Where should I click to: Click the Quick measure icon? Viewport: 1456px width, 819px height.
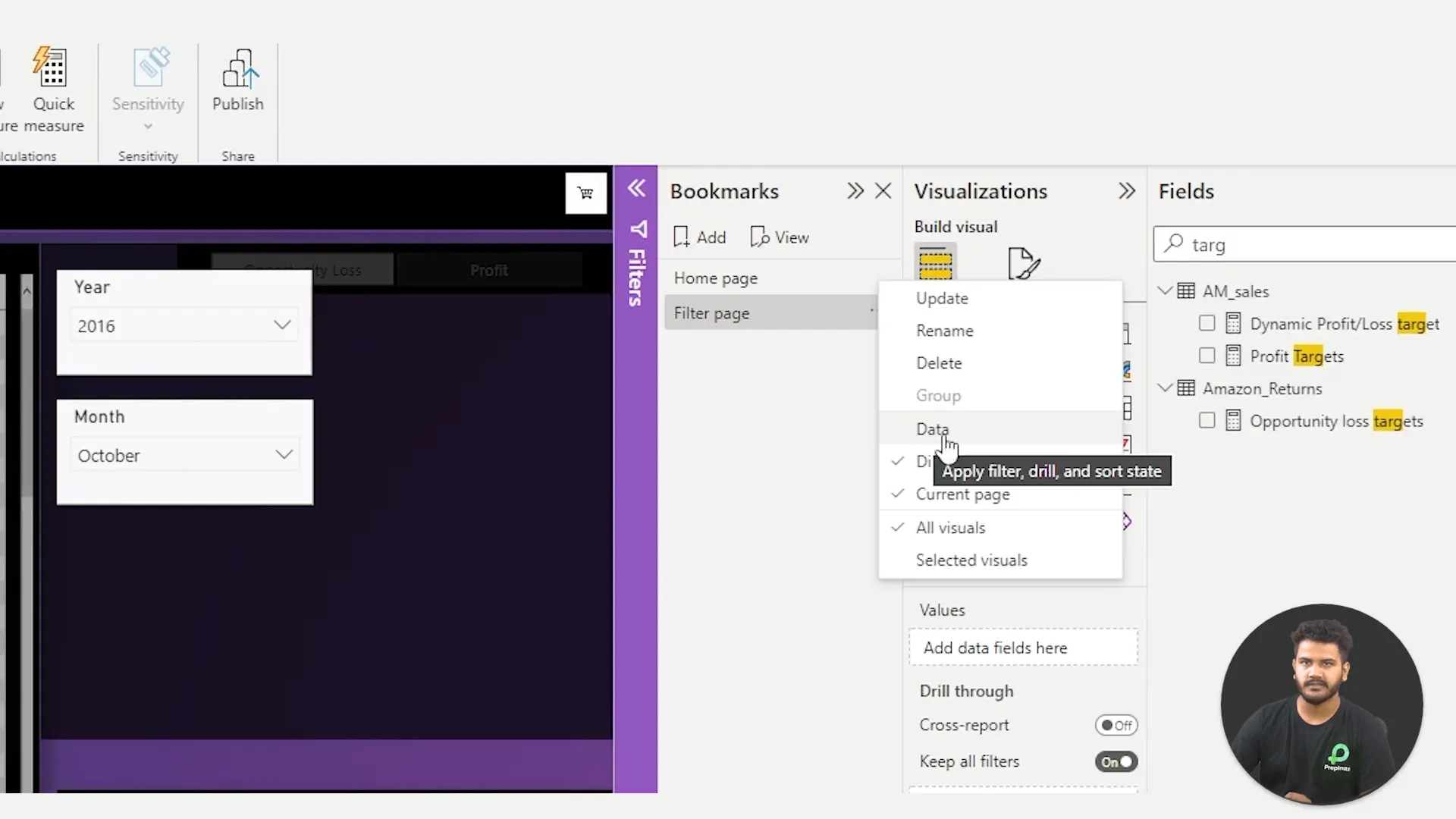pos(52,68)
